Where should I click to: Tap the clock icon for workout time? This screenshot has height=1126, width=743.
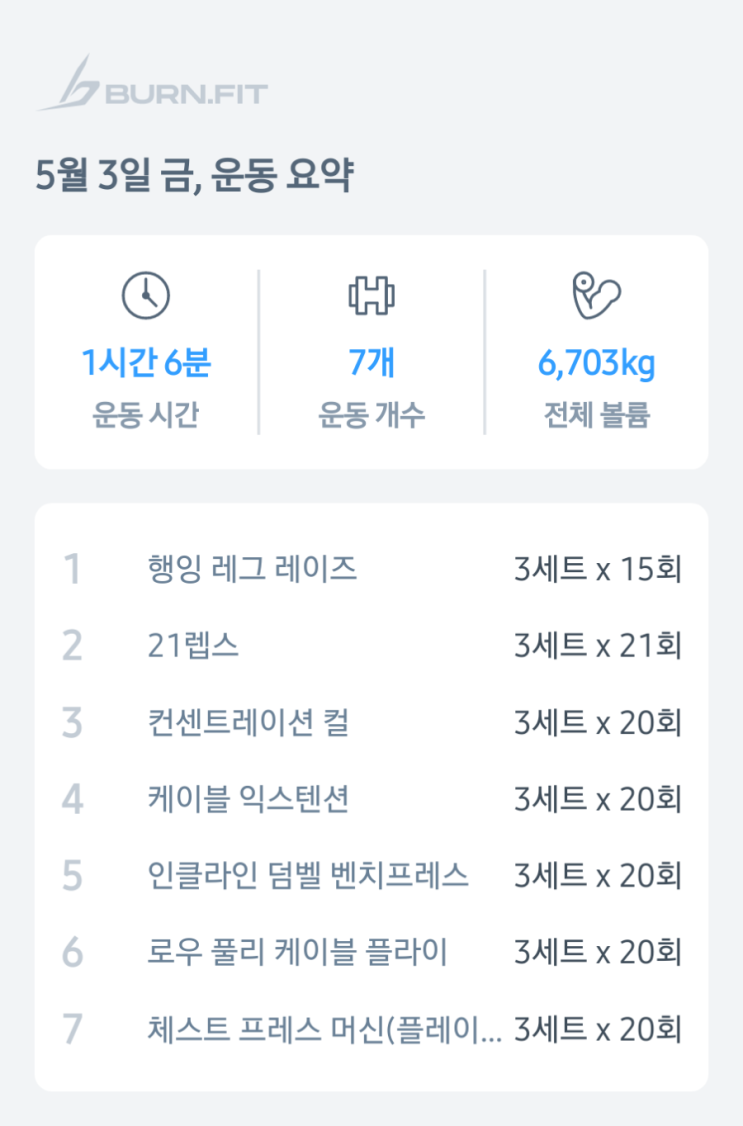point(146,295)
